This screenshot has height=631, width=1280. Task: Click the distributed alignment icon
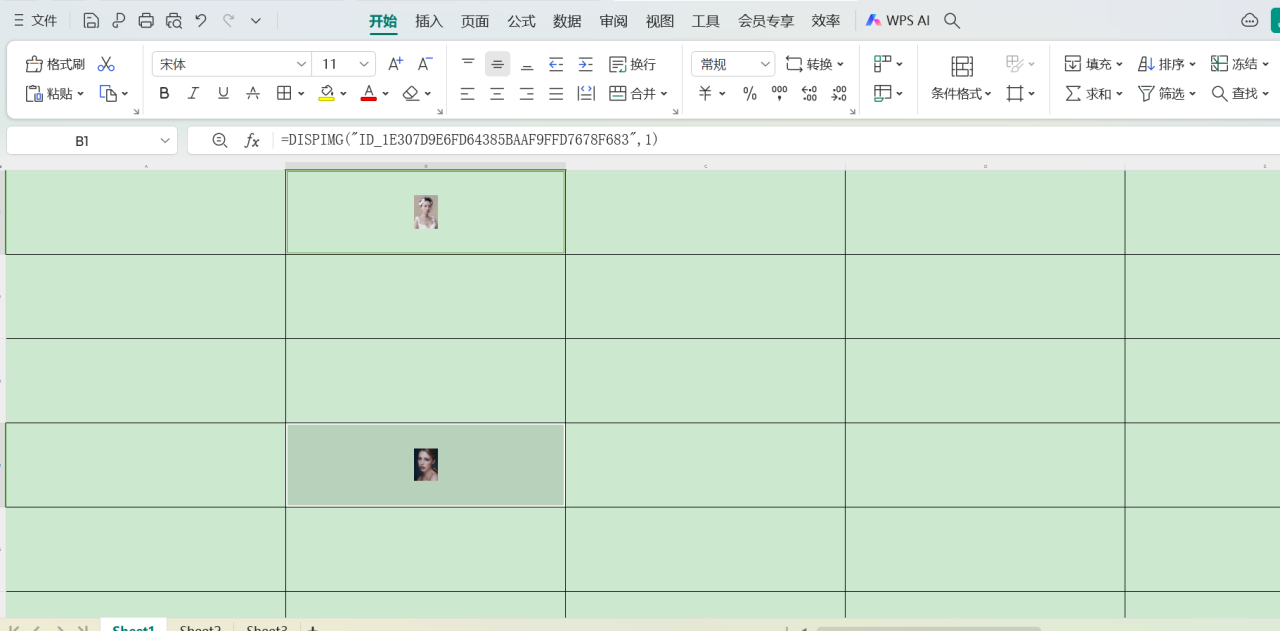(x=586, y=93)
